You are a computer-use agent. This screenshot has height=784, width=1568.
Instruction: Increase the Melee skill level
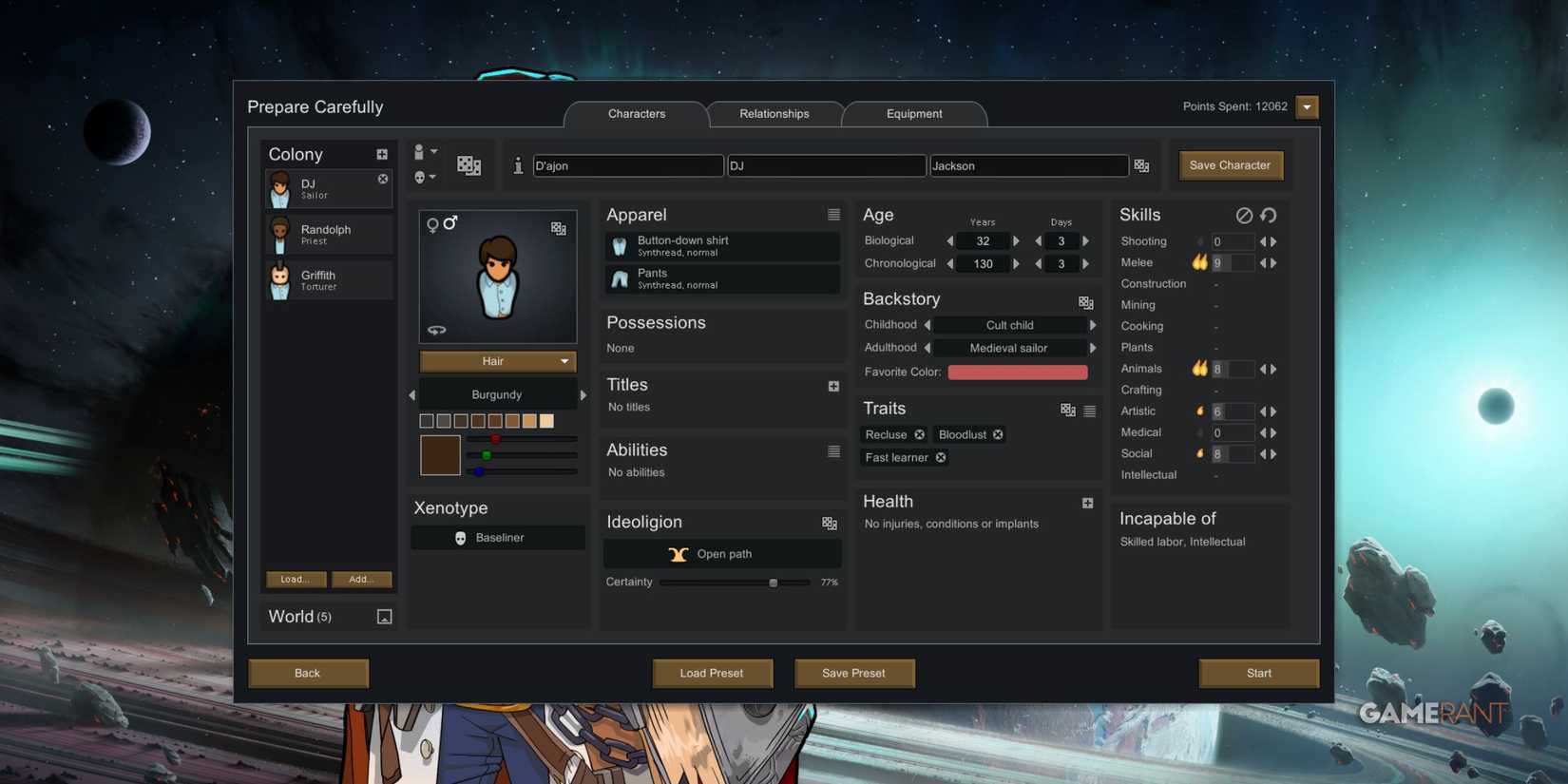point(1274,262)
